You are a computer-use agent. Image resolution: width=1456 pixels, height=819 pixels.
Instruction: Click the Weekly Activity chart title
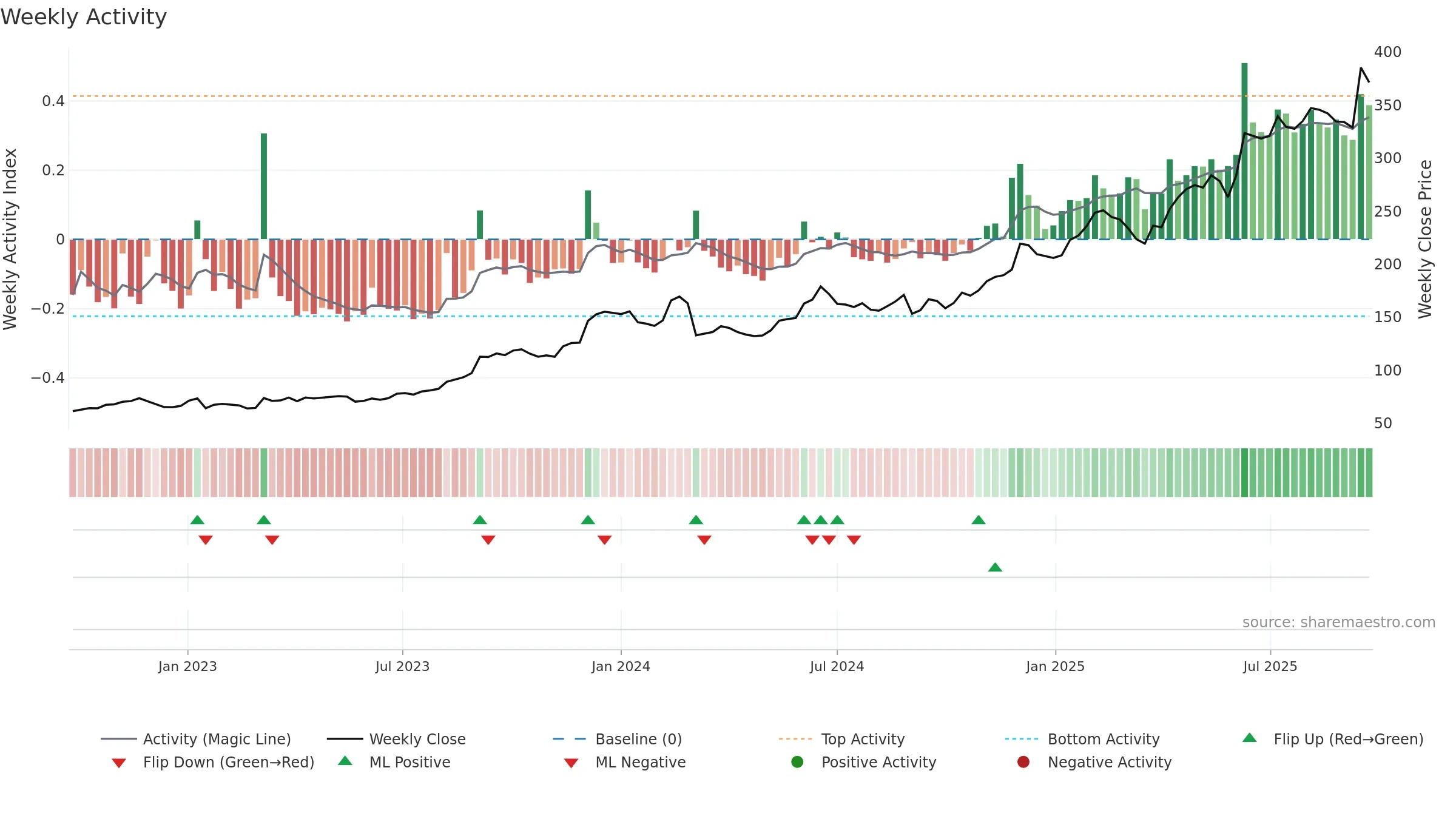[x=84, y=17]
